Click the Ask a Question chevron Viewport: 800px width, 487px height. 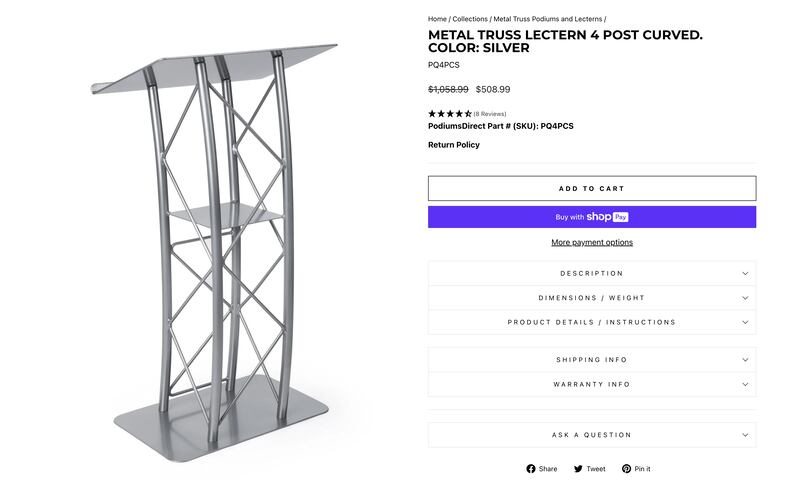[x=745, y=435]
